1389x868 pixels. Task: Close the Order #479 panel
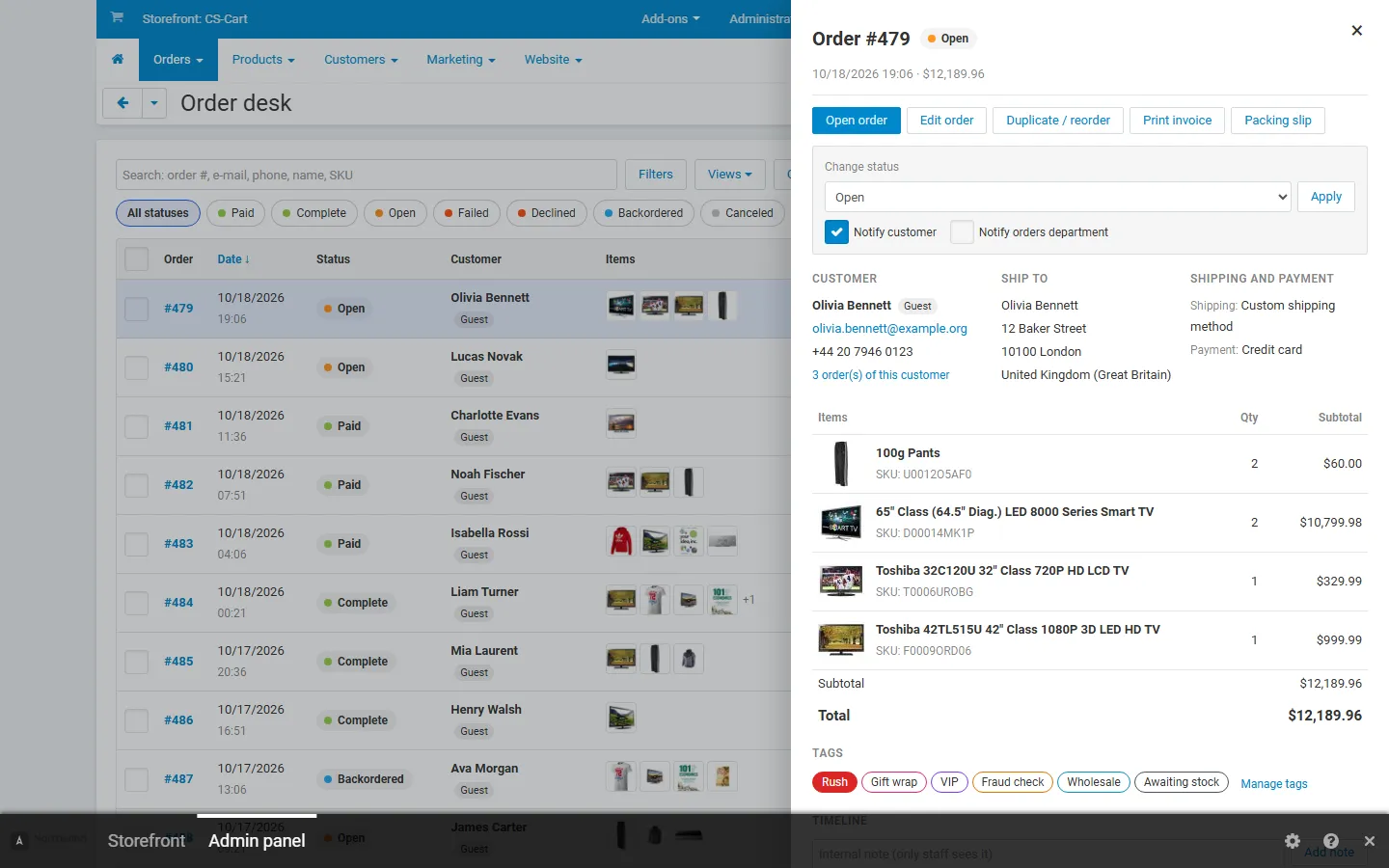pos(1356,31)
